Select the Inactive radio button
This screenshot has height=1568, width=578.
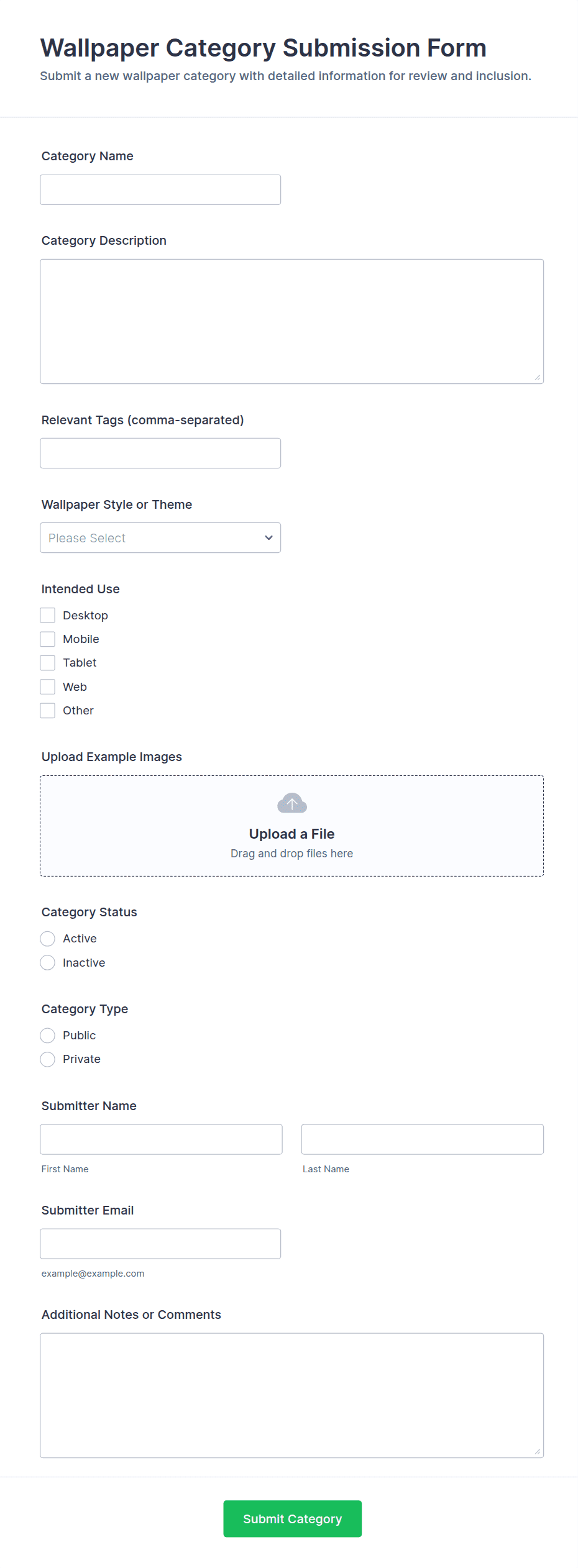48,963
